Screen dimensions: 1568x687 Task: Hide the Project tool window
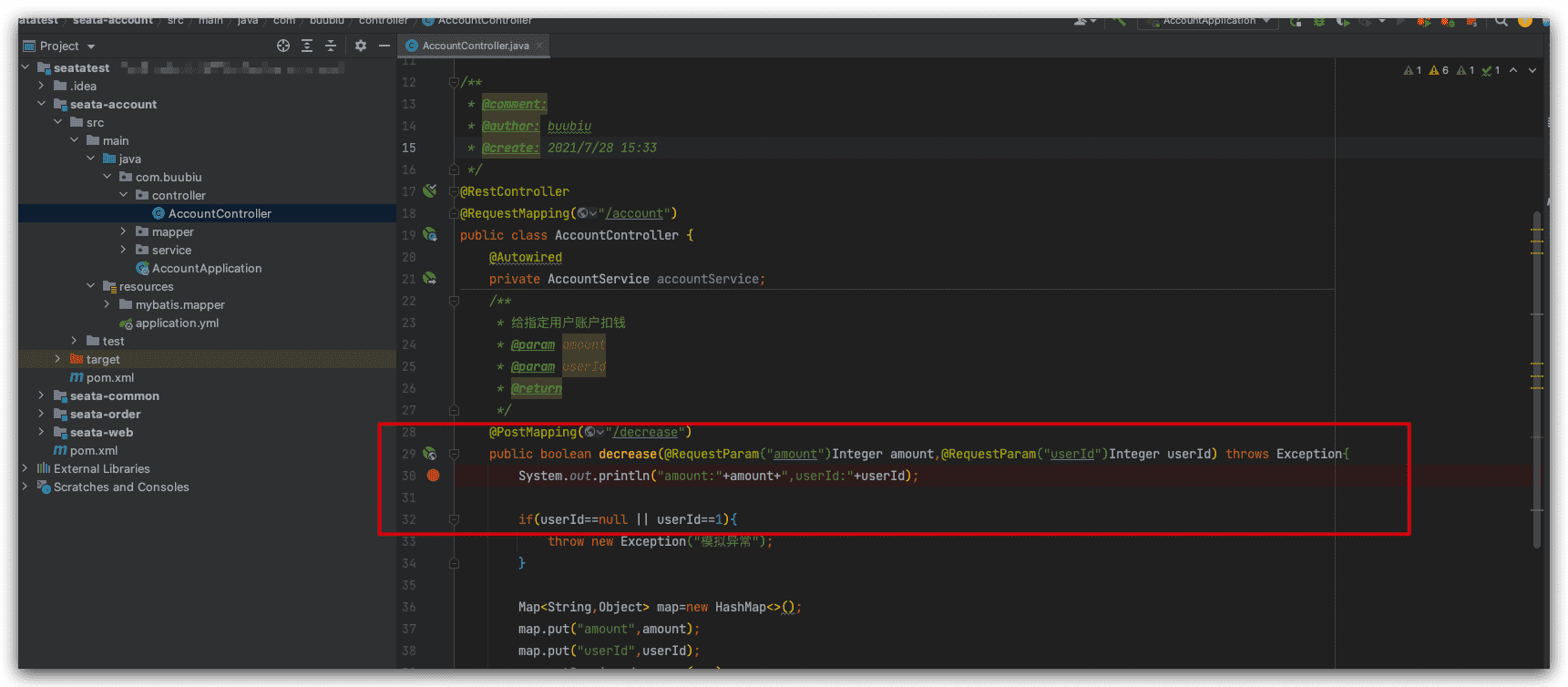click(384, 46)
